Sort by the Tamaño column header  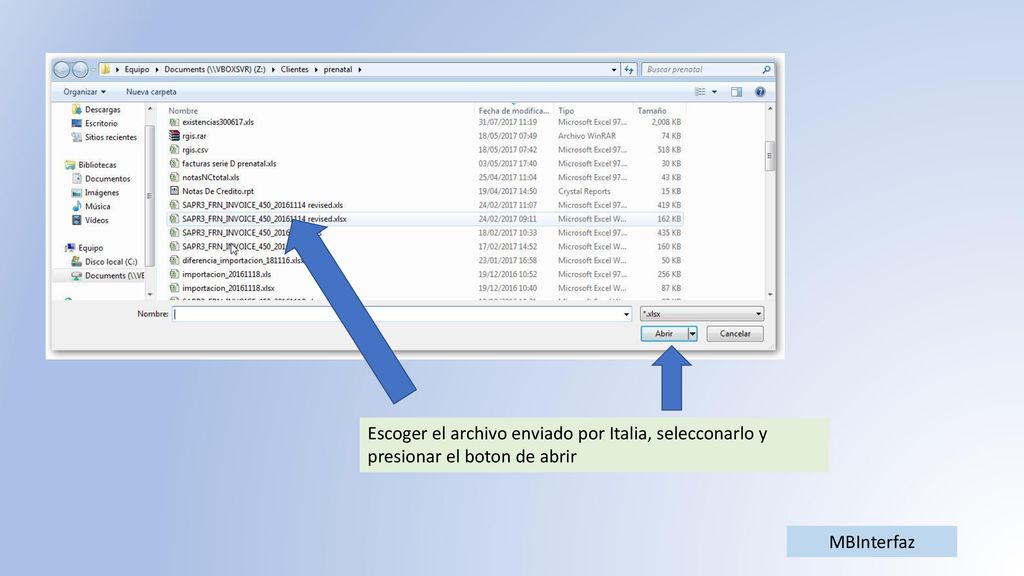pyautogui.click(x=652, y=110)
